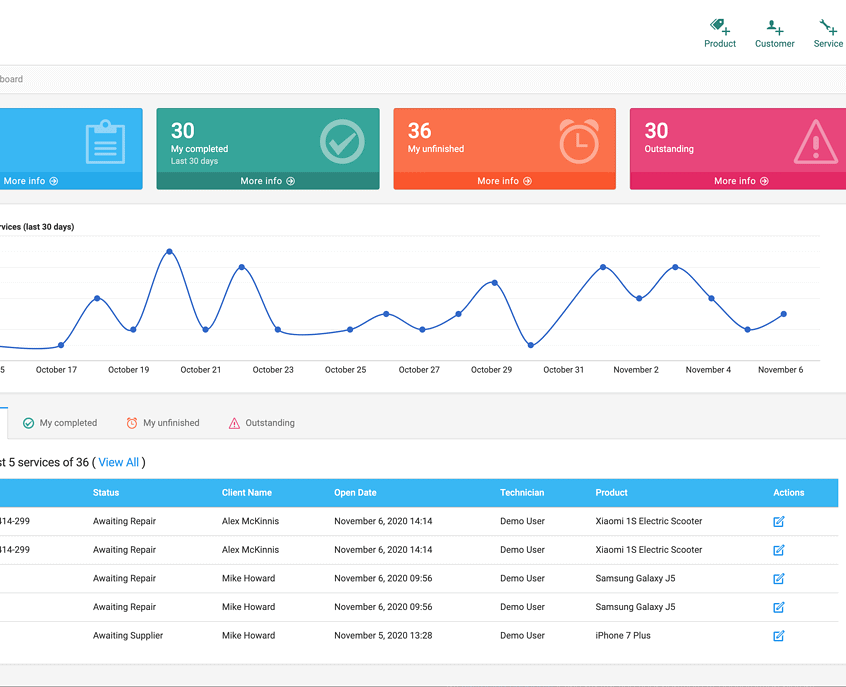This screenshot has width=846, height=687.
Task: Click the green checkmark icon in My completed card
Action: (x=342, y=141)
